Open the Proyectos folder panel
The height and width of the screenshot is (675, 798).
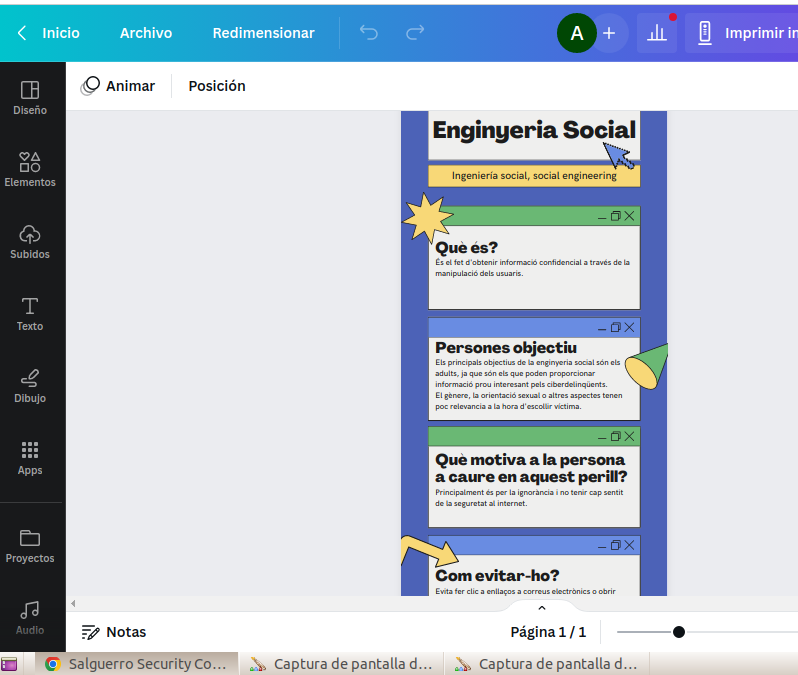[x=30, y=546]
